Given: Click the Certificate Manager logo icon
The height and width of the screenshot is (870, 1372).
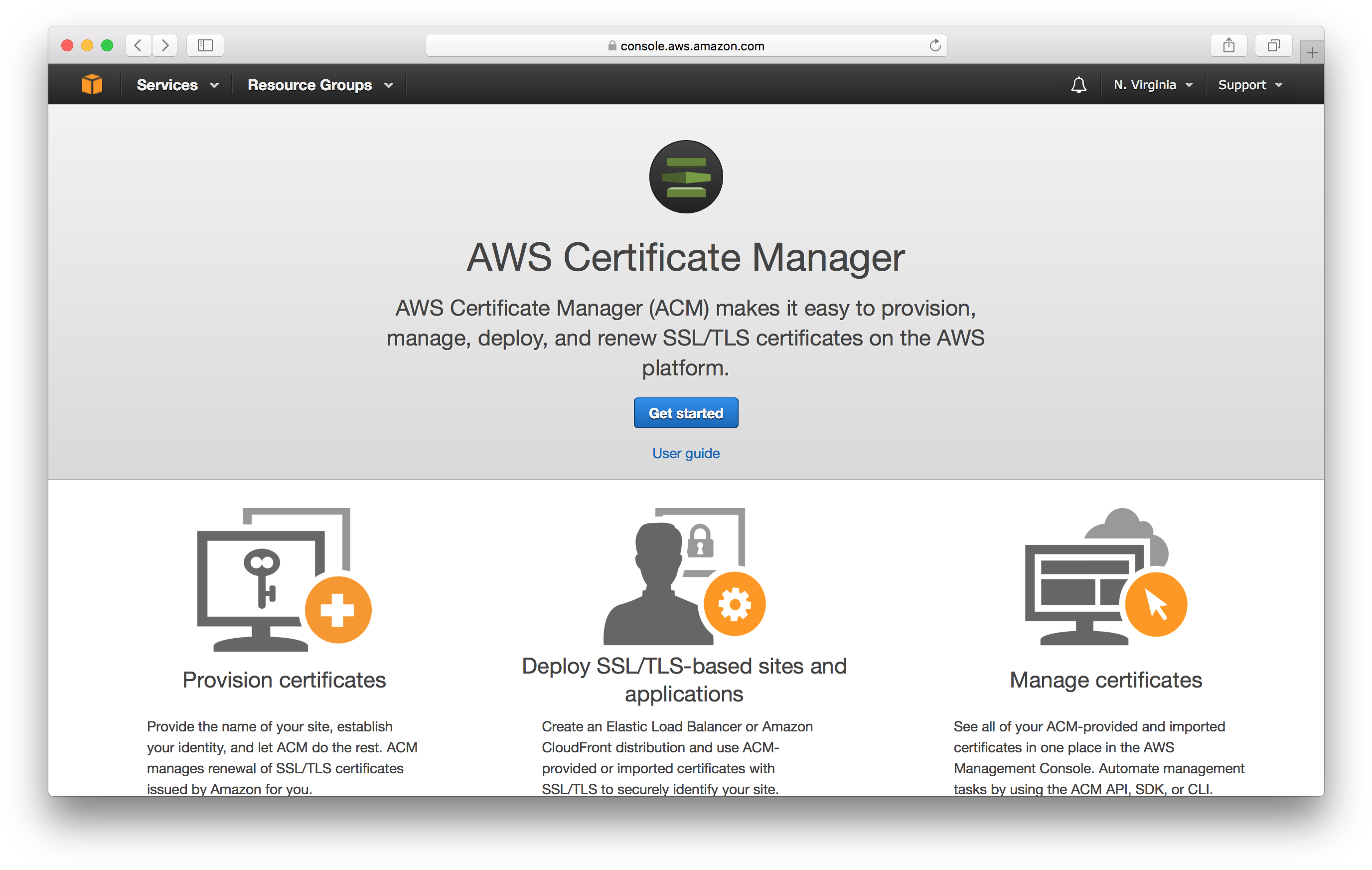Looking at the screenshot, I should pos(686,176).
